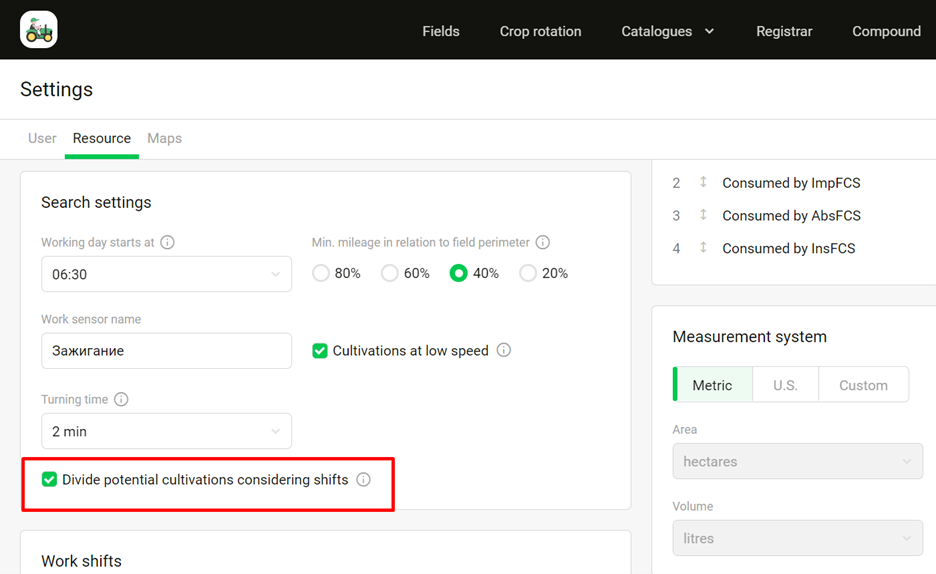Click reorder arrow for Consumed by ImpFCS
Viewport: 936px width, 574px height.
pos(703,182)
